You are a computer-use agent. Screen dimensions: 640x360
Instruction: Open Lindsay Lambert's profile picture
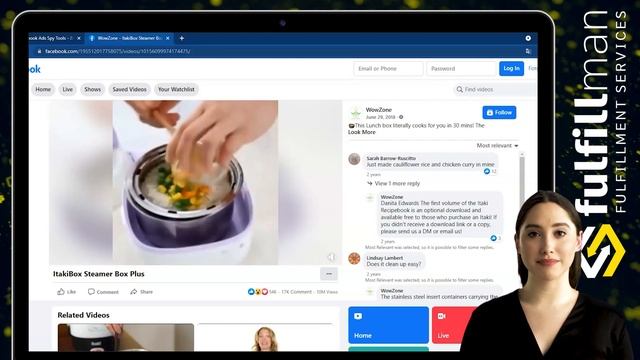354,258
